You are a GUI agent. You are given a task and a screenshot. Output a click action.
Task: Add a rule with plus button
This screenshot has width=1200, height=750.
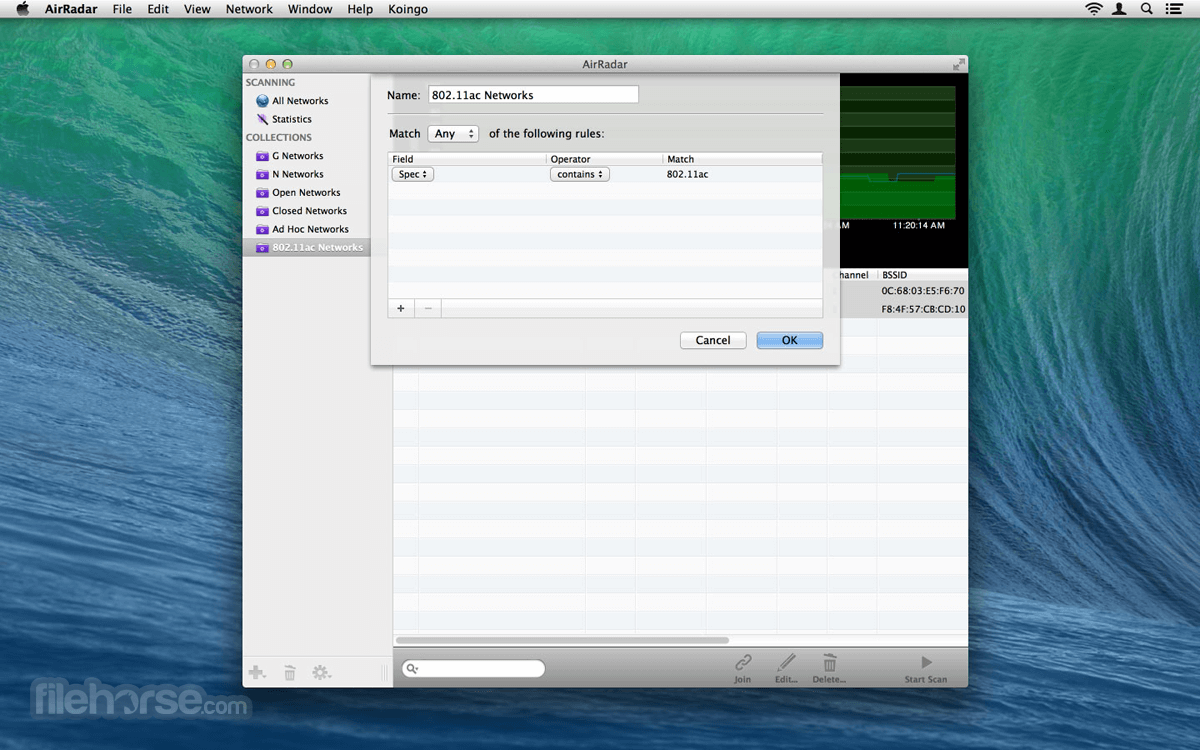(401, 308)
